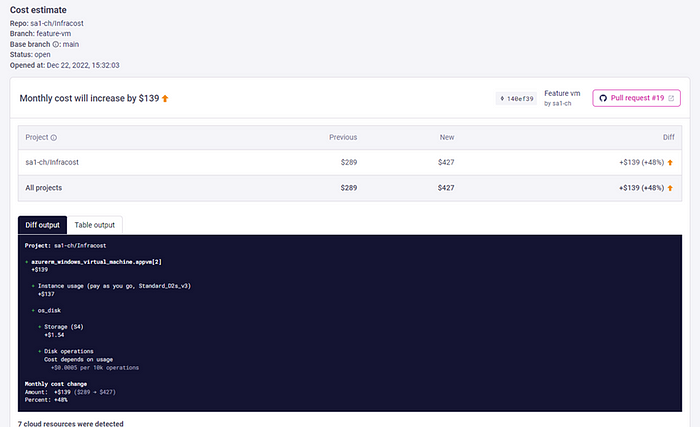Click the GitHub icon in pull request button
Screen dimensions: 700x427
(x=603, y=98)
